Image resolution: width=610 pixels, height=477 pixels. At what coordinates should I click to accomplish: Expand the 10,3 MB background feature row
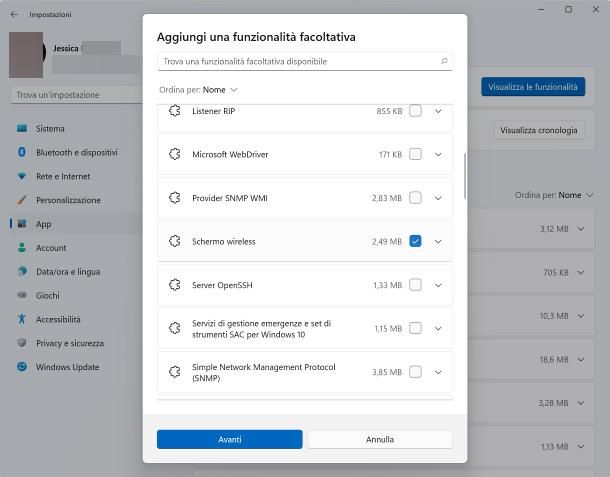coord(581,316)
